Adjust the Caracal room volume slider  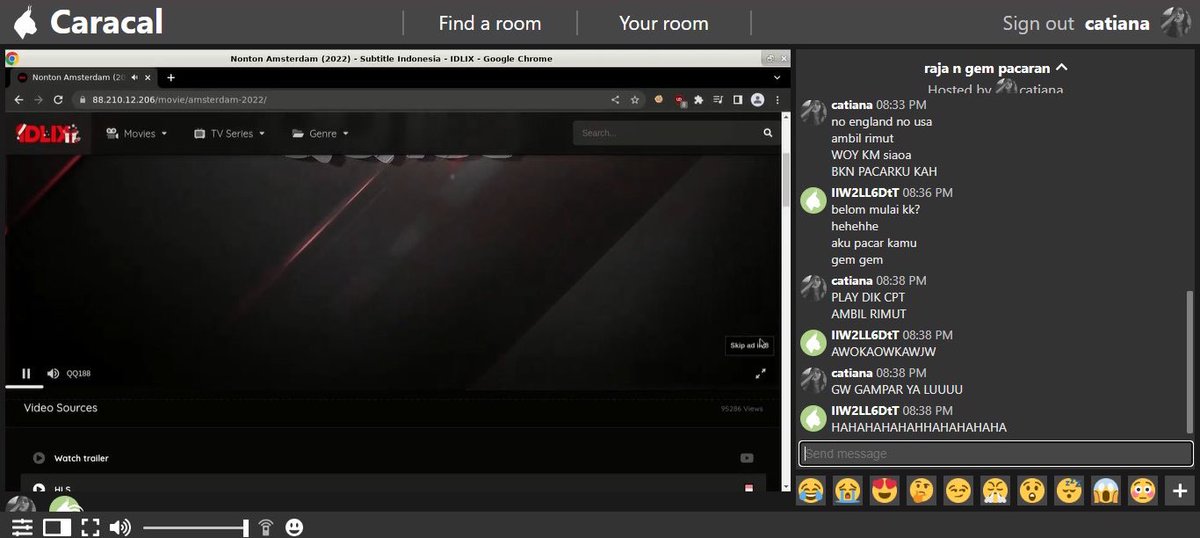(195, 527)
